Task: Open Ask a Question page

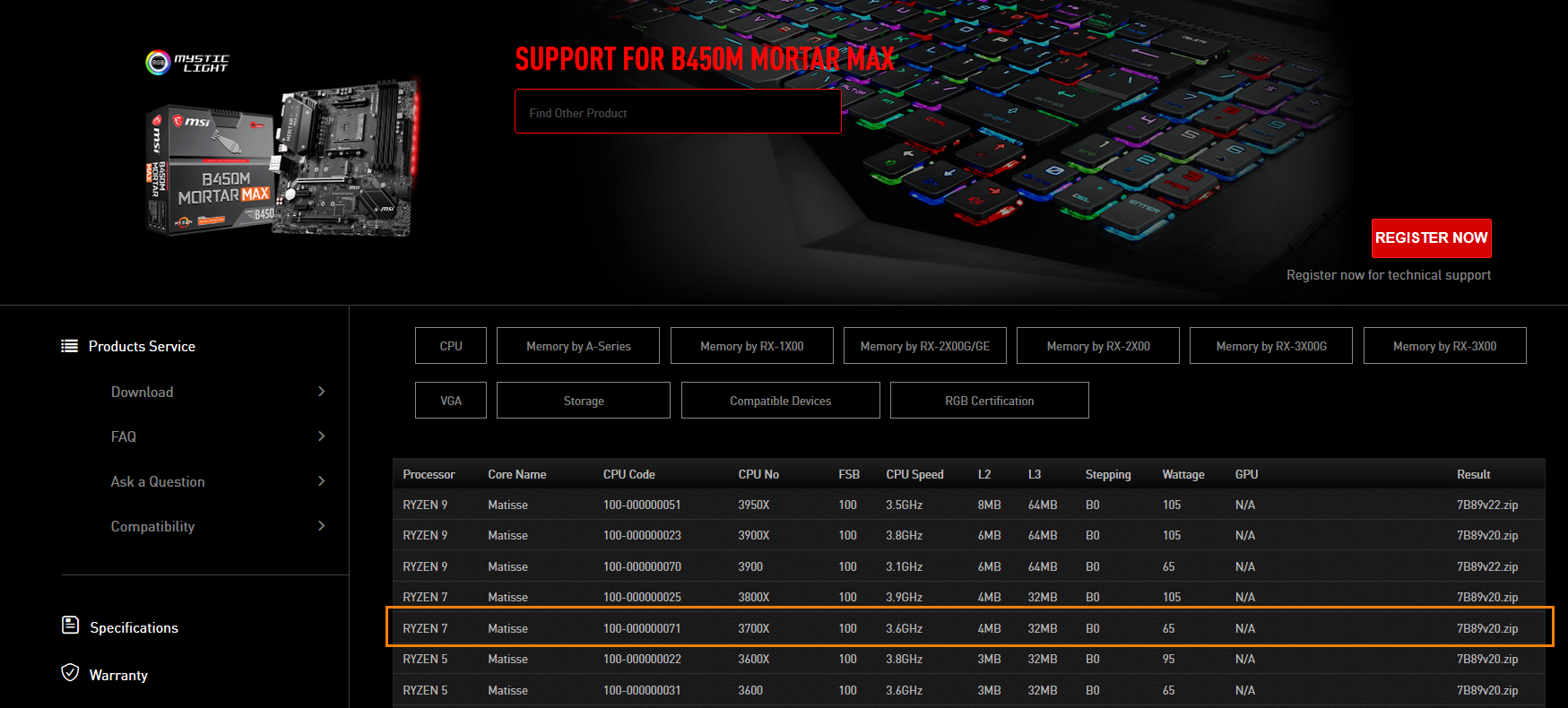Action: coord(158,481)
